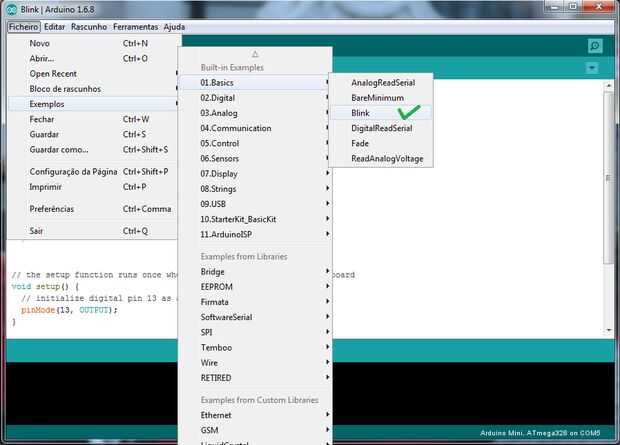Screen dimensions: 620x445
Task: Open the Ferramentas menu
Action: 136,27
